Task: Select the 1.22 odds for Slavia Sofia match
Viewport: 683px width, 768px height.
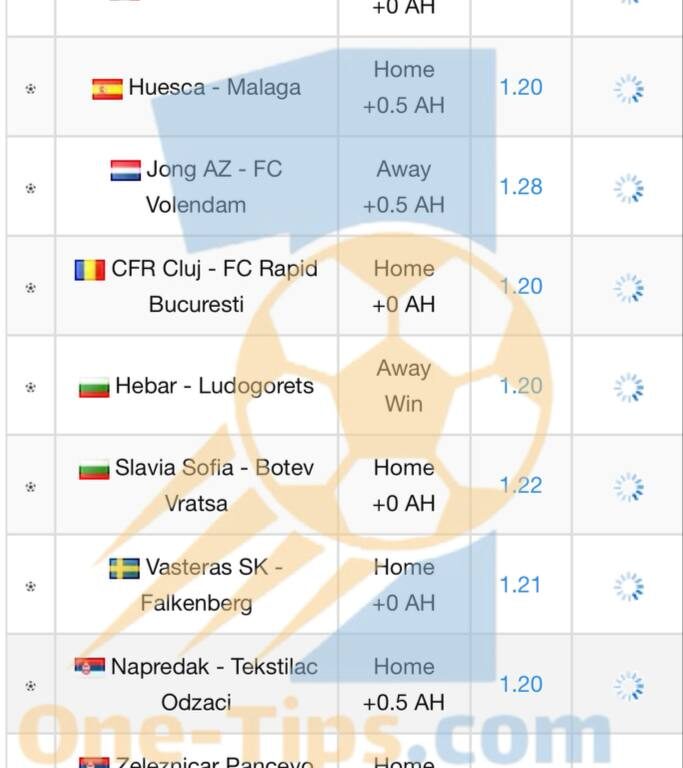Action: pyautogui.click(x=521, y=485)
